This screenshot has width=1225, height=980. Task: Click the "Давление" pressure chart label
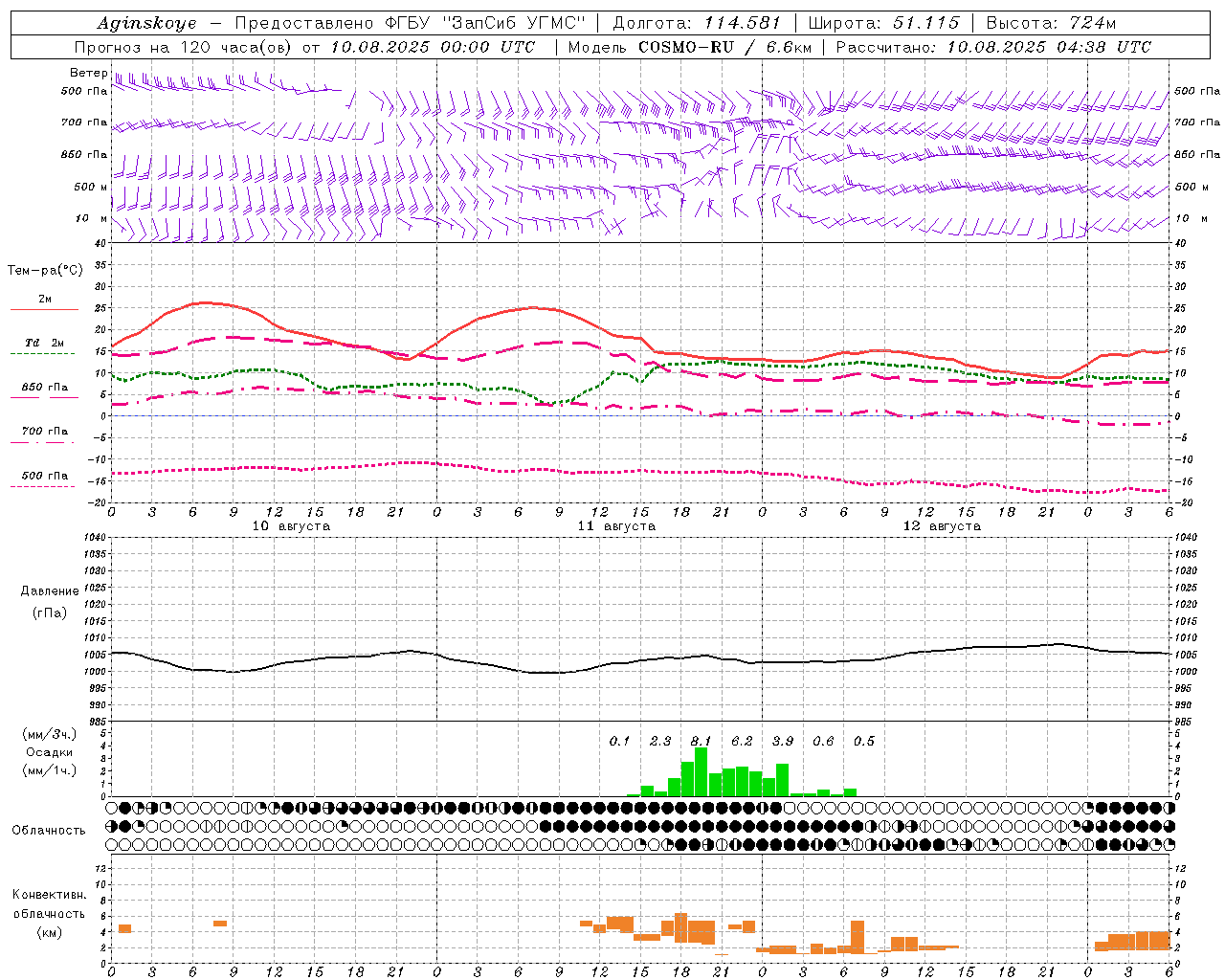coord(50,591)
